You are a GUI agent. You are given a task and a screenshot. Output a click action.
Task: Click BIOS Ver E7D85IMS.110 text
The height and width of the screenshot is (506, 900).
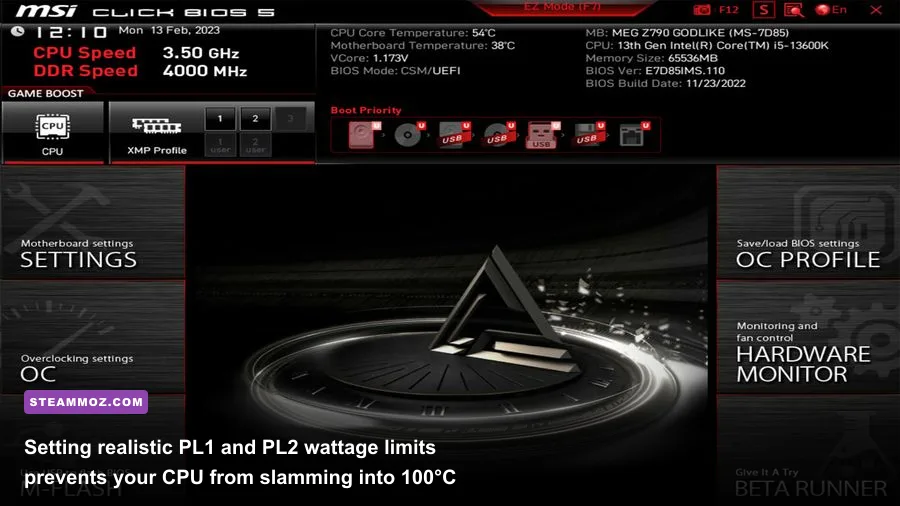point(655,71)
